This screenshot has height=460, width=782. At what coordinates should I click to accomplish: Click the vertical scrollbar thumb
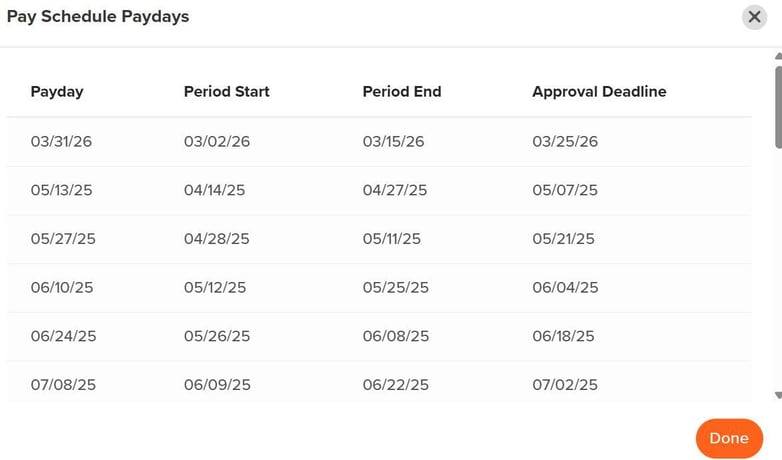pyautogui.click(x=777, y=105)
